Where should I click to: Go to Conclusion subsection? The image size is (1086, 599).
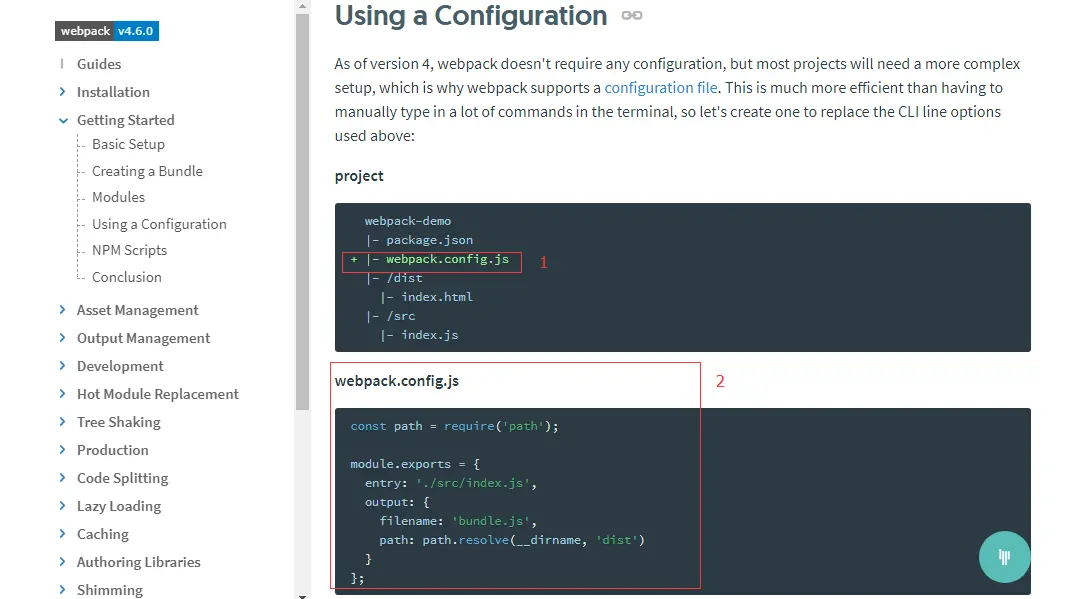pyautogui.click(x=127, y=277)
